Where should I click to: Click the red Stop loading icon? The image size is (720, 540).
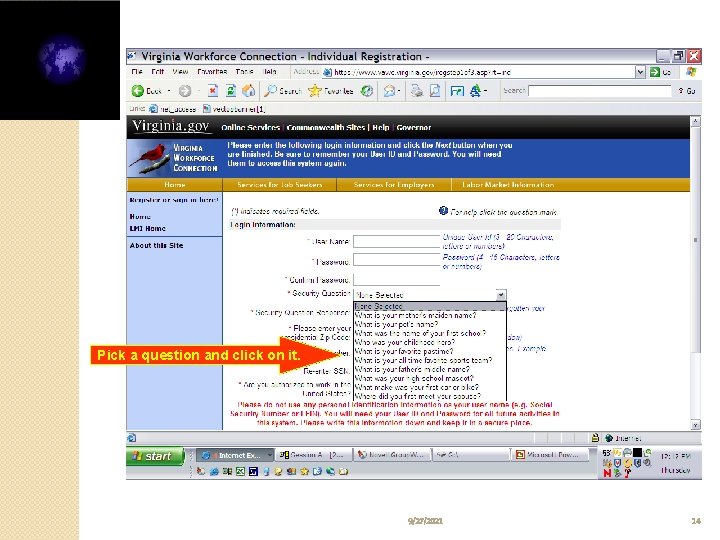(213, 90)
